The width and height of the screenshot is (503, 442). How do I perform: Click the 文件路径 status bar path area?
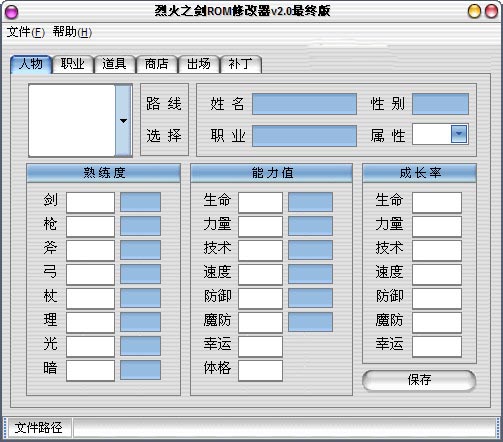[x=284, y=428]
